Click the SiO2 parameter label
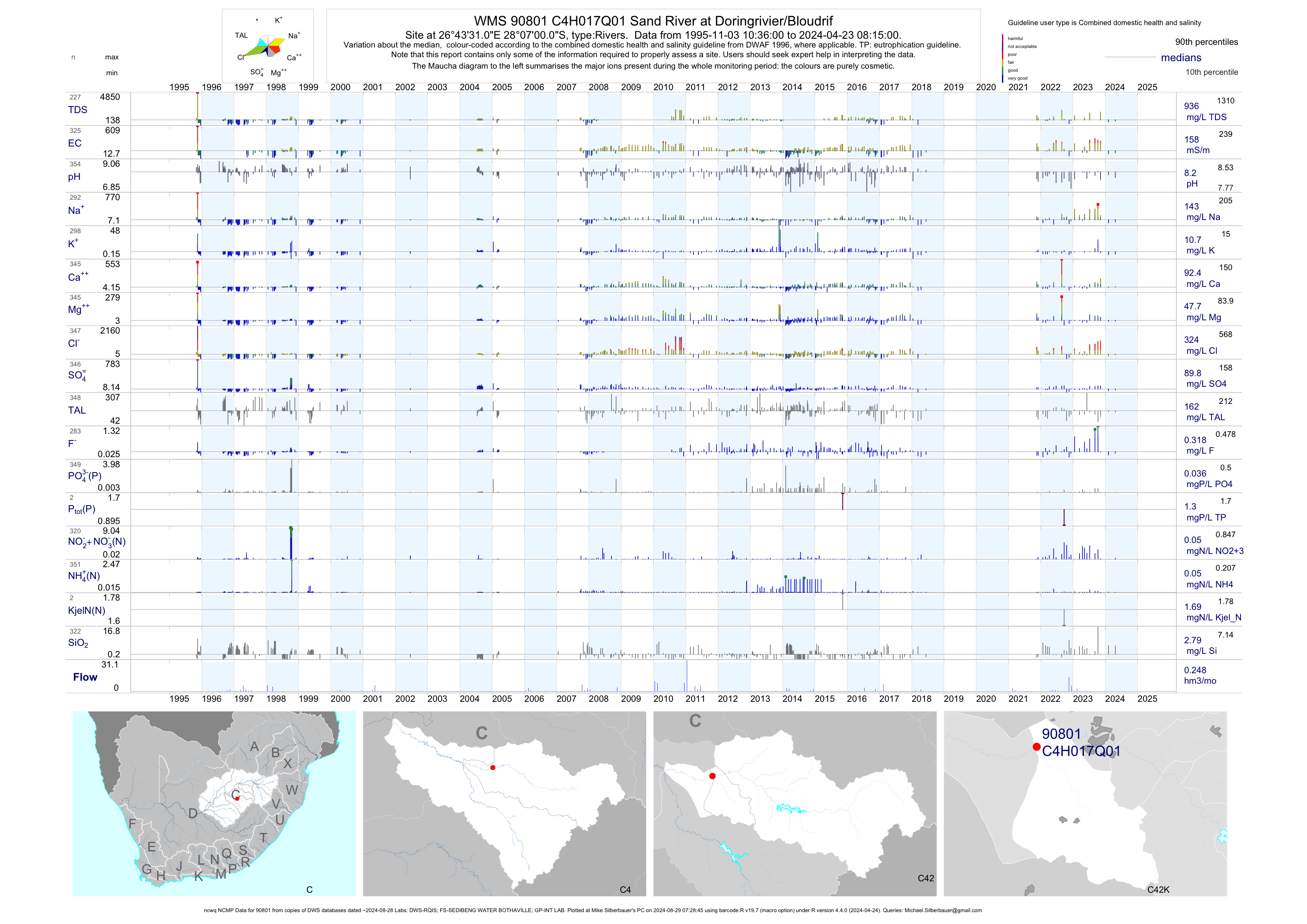The height and width of the screenshot is (924, 1307). tap(78, 643)
